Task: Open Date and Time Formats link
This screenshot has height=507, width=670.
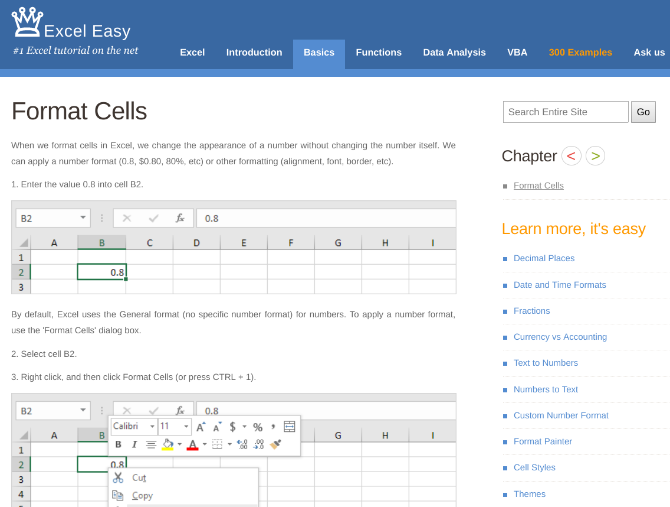Action: click(559, 285)
